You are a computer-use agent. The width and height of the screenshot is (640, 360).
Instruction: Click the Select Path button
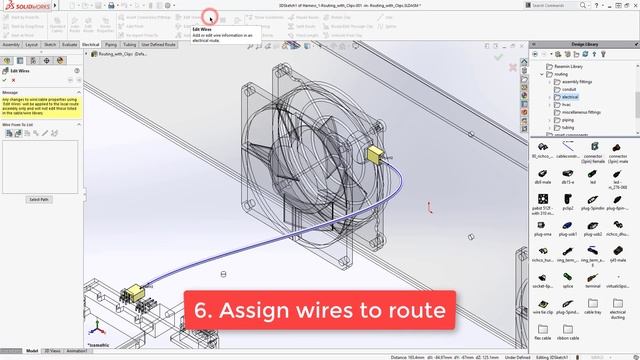[x=39, y=200]
